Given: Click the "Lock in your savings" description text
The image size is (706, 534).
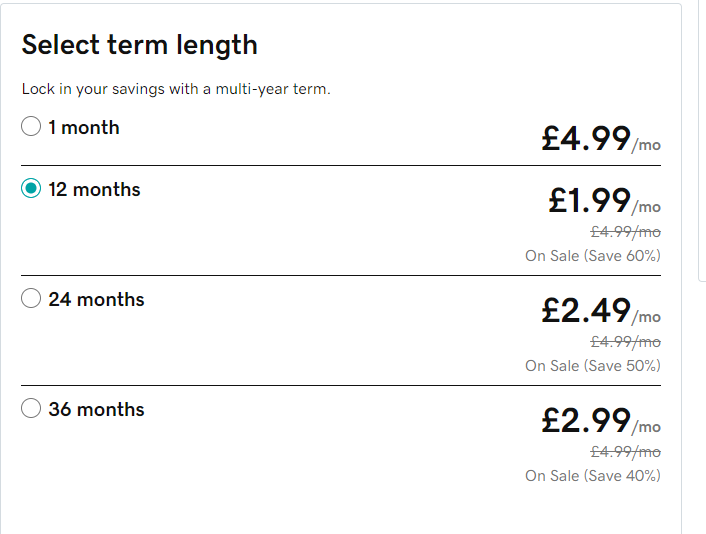Looking at the screenshot, I should (x=176, y=89).
